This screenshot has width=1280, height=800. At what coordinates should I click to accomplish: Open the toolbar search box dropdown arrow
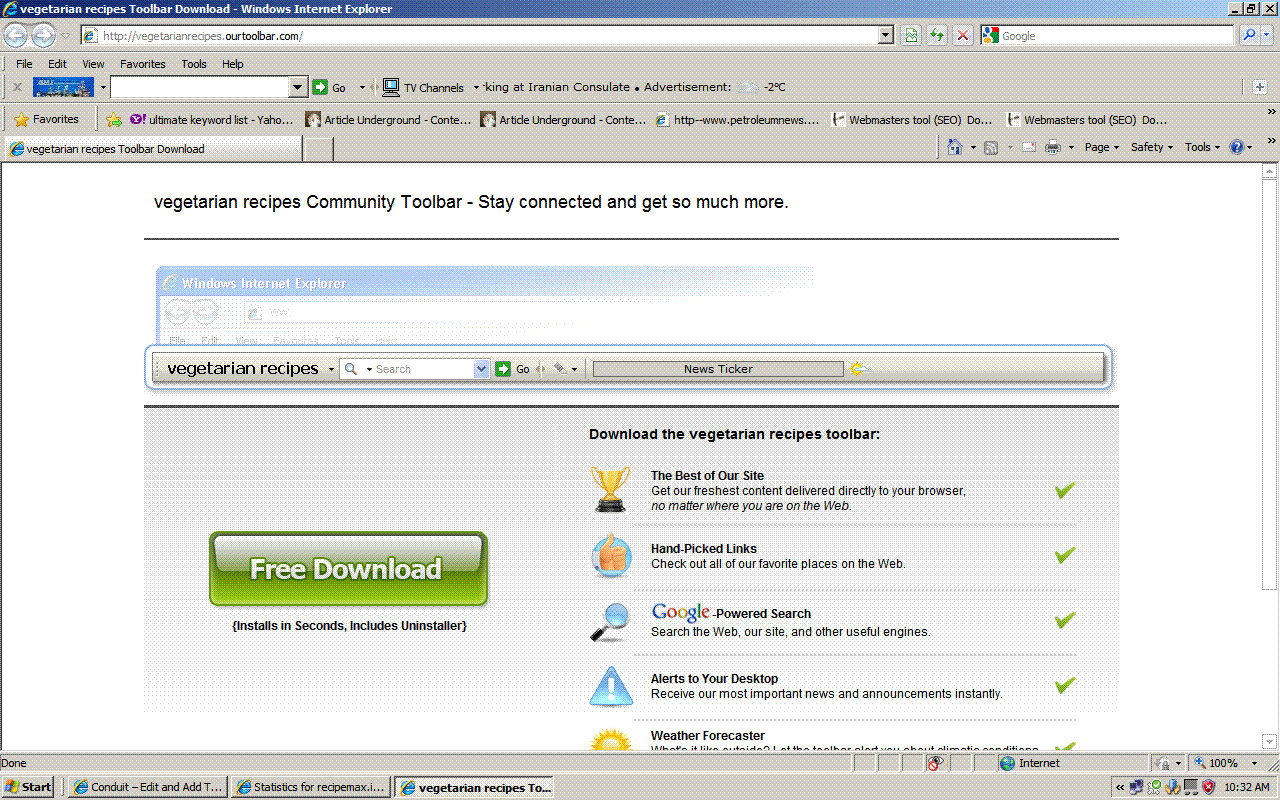click(297, 87)
